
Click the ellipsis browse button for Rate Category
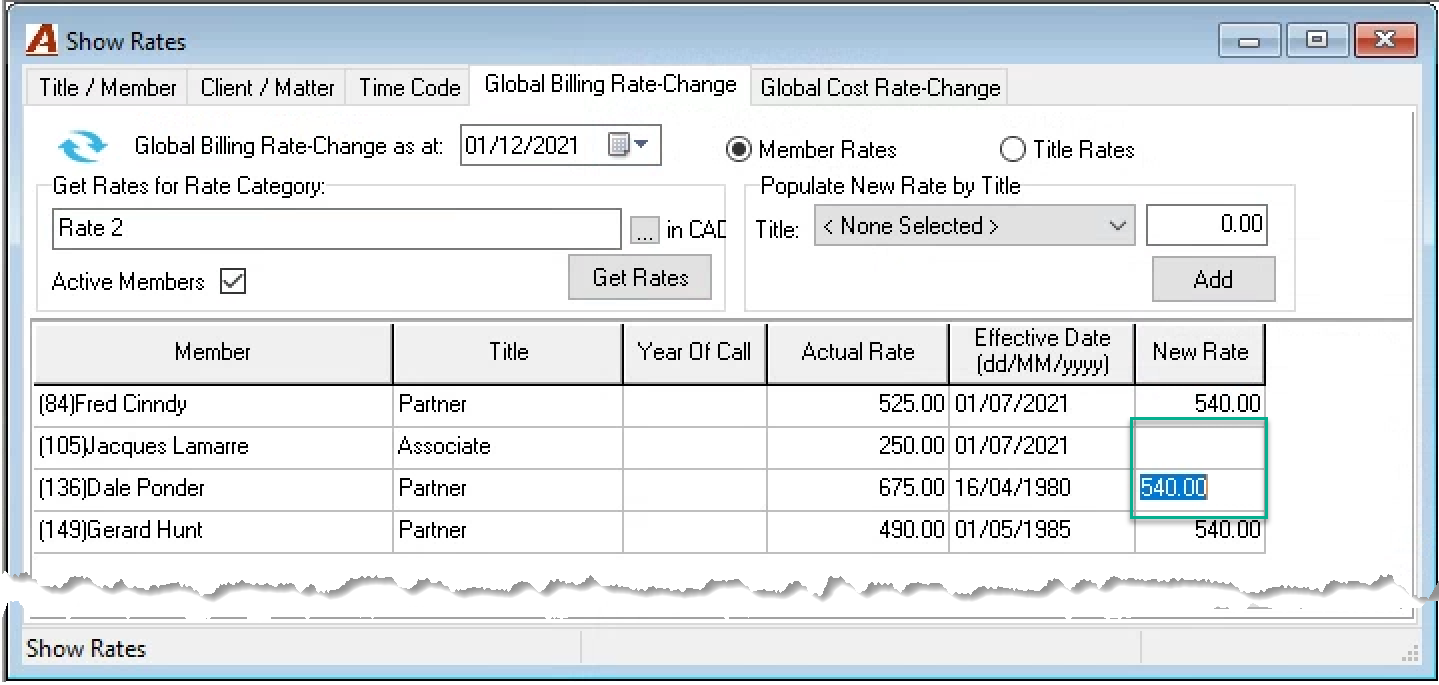pos(644,230)
